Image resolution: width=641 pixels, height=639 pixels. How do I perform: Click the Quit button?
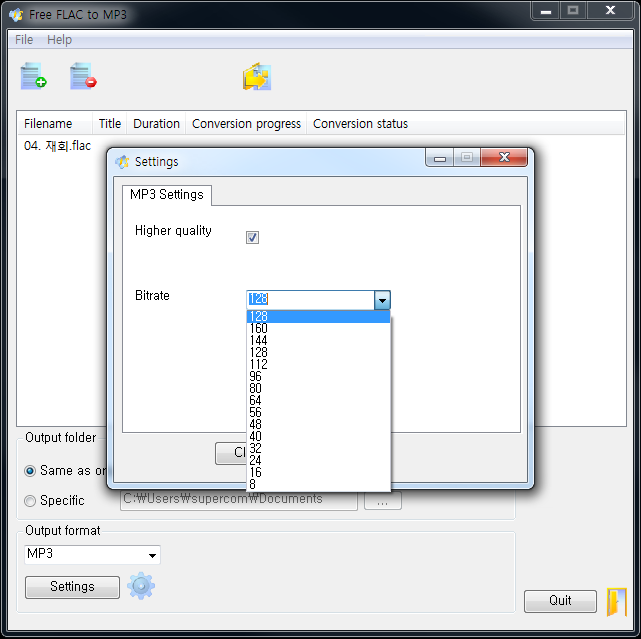click(x=560, y=601)
